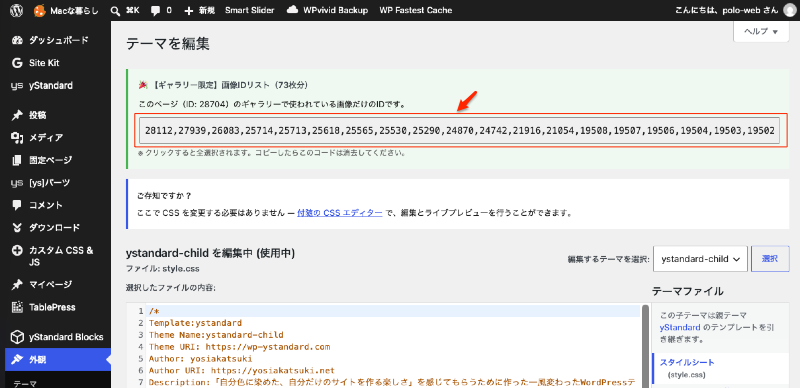Visit site via Macな暮らし icon
The image size is (800, 388).
(39, 10)
